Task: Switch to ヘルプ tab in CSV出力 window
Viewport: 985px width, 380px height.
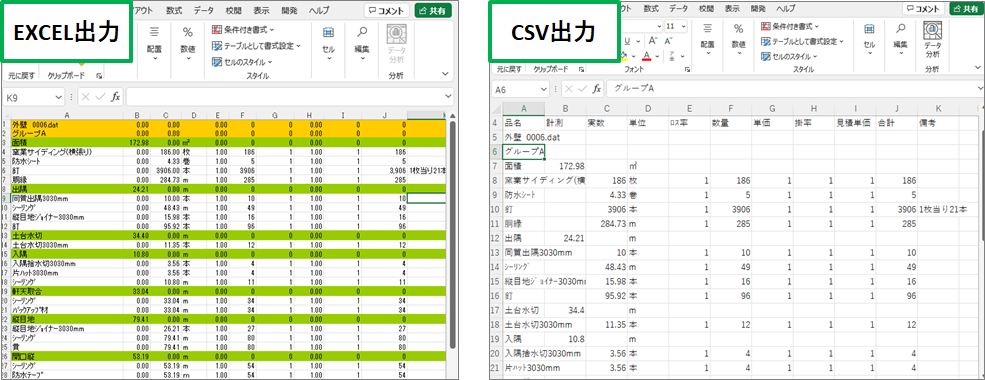Action: coord(786,9)
